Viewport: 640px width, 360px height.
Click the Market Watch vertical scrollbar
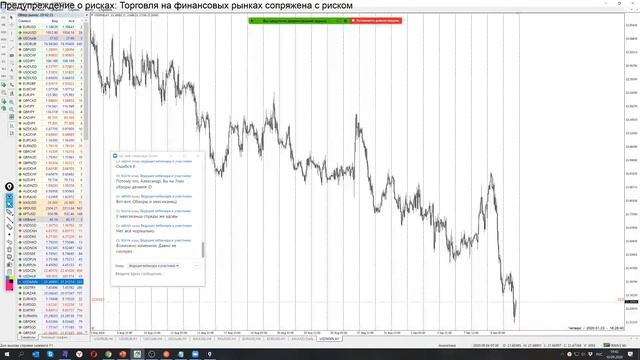(x=86, y=82)
